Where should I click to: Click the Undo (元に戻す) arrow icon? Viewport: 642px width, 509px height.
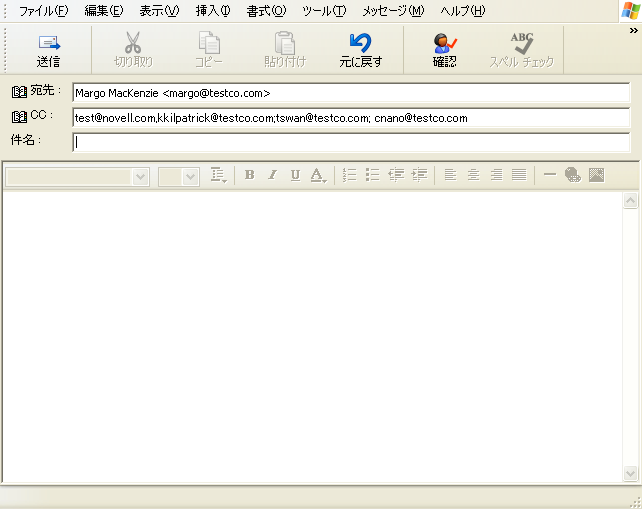click(361, 43)
